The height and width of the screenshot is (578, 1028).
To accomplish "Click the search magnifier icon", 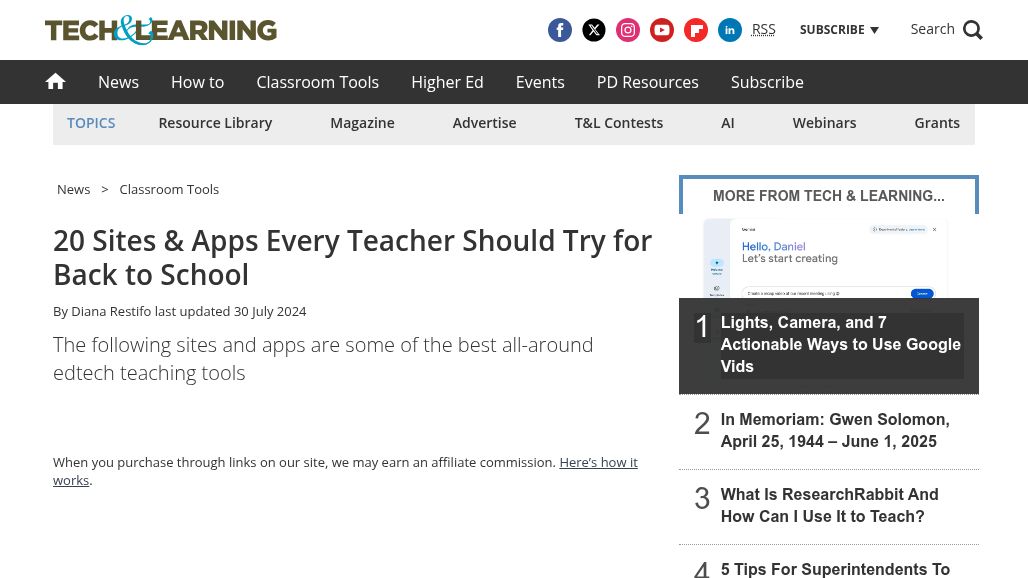I will pyautogui.click(x=972, y=30).
